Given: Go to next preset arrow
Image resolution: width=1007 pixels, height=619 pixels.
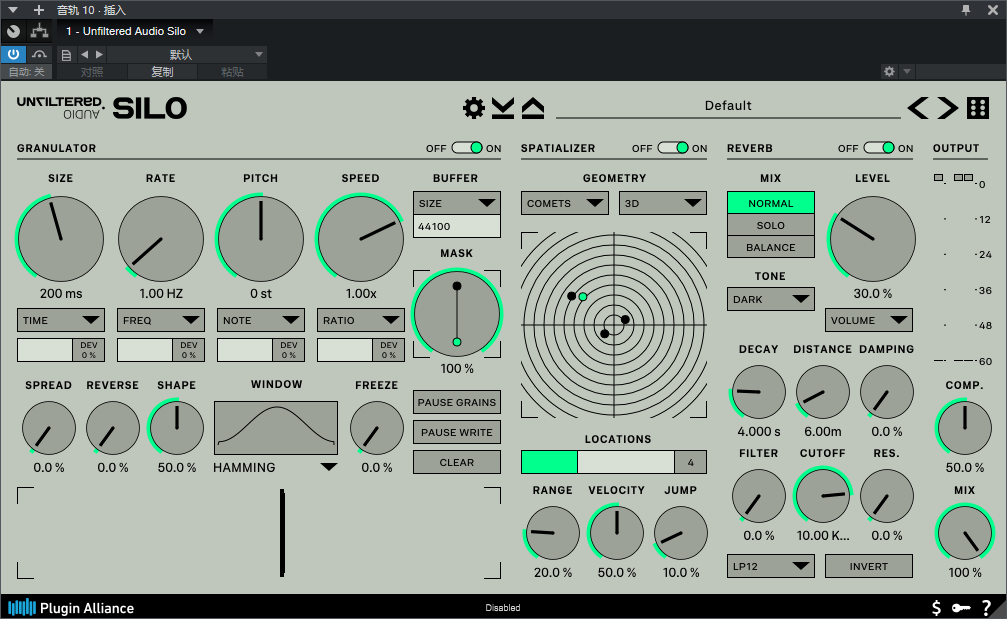Looking at the screenshot, I should 947,108.
